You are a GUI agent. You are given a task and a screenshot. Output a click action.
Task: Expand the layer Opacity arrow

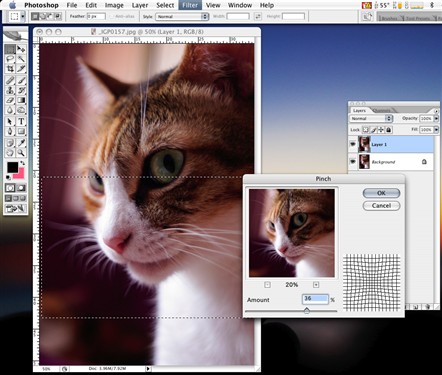coord(436,119)
